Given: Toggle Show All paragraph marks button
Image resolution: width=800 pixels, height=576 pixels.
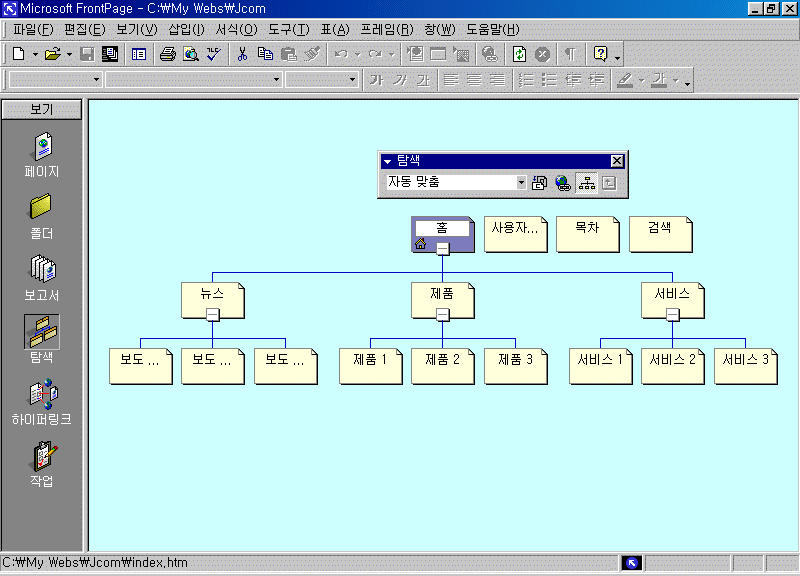Looking at the screenshot, I should (571, 54).
